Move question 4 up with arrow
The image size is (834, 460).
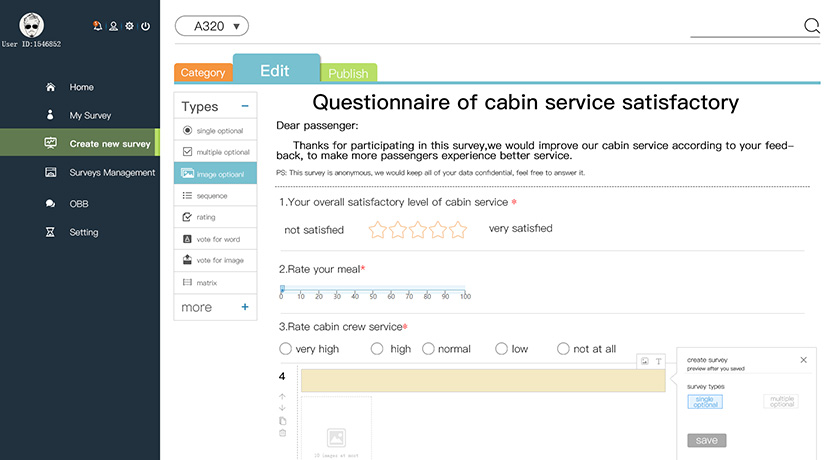click(x=283, y=396)
